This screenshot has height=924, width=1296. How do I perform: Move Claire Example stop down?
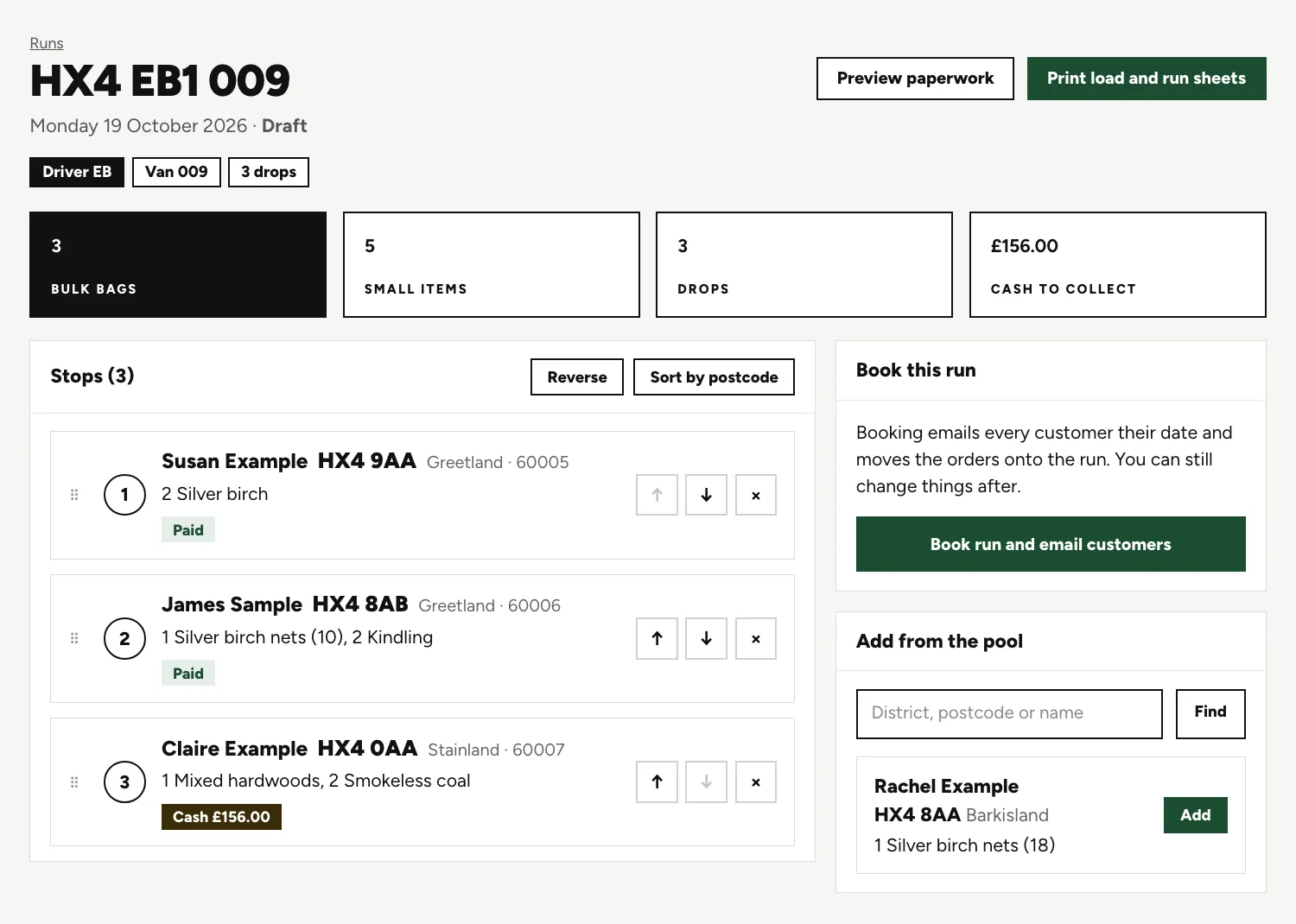[706, 782]
